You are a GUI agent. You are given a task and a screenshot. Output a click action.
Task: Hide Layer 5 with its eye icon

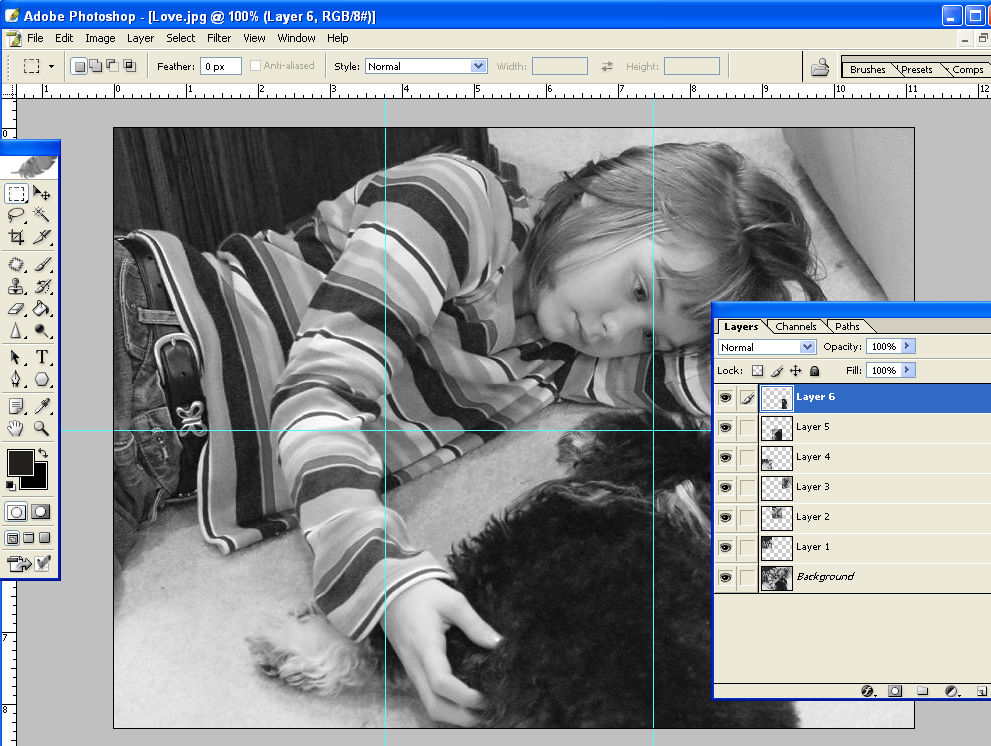pyautogui.click(x=726, y=427)
